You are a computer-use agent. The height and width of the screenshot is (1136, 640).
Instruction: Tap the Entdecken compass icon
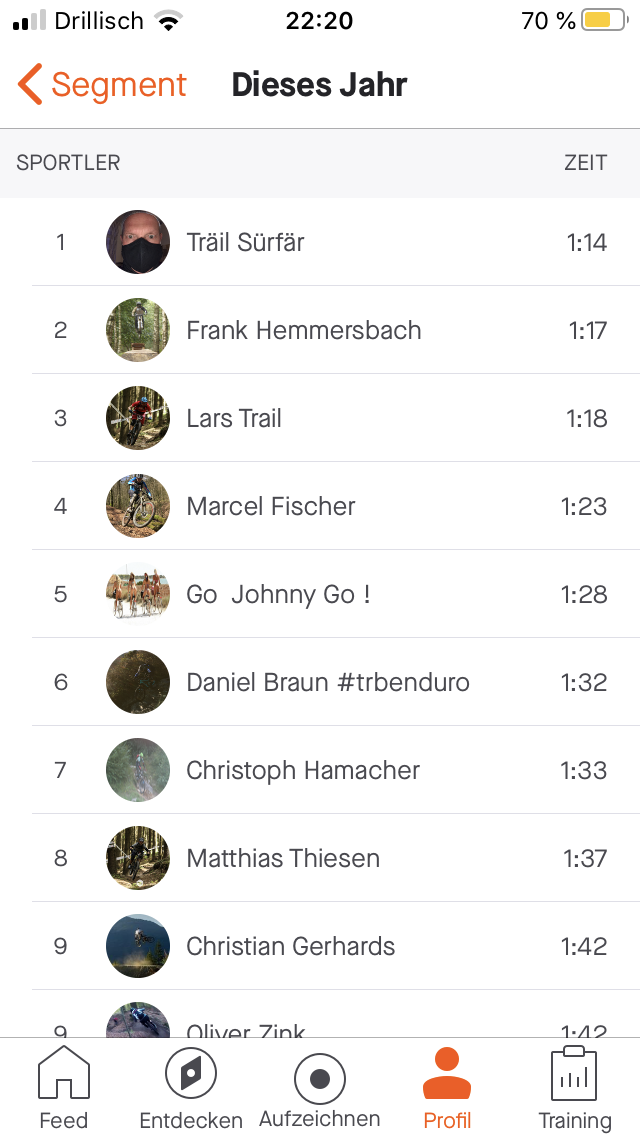(x=191, y=1075)
